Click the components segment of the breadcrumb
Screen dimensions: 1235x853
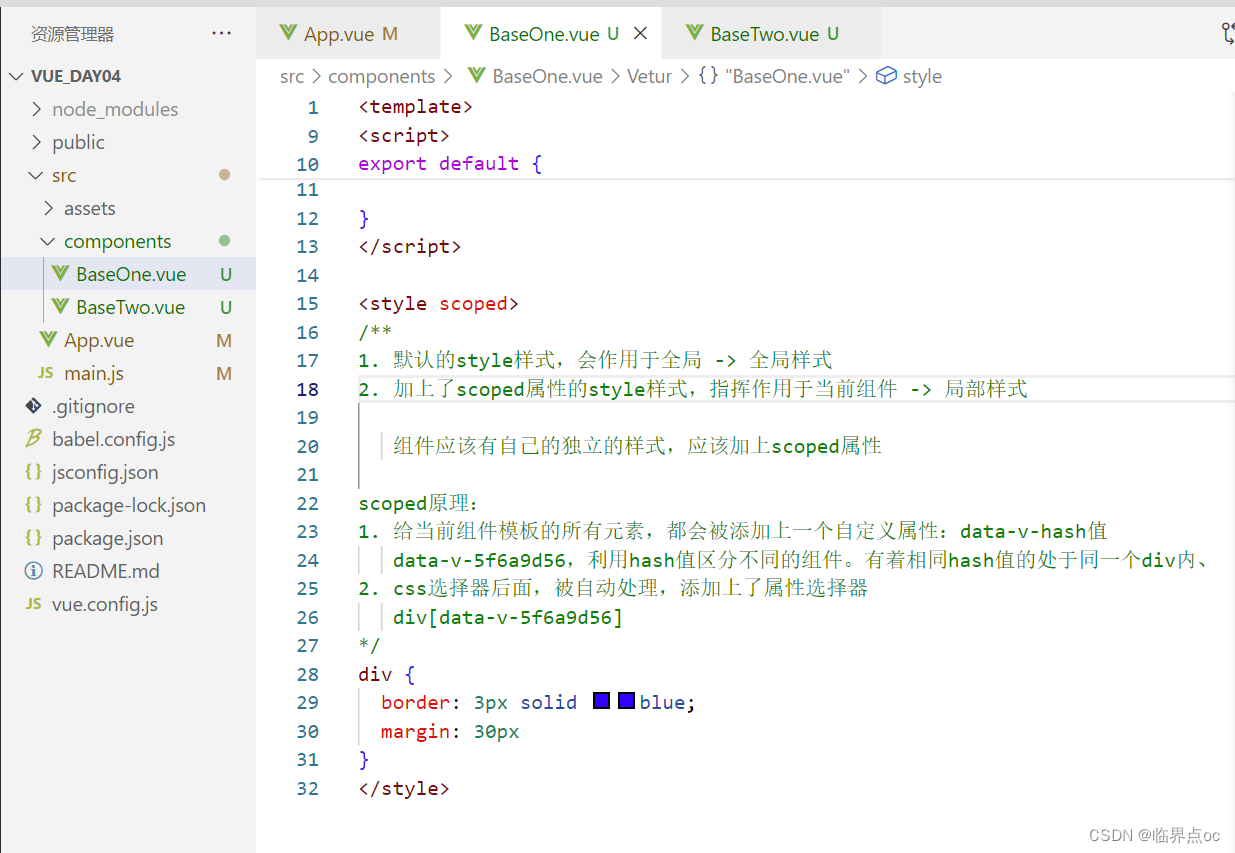point(382,76)
